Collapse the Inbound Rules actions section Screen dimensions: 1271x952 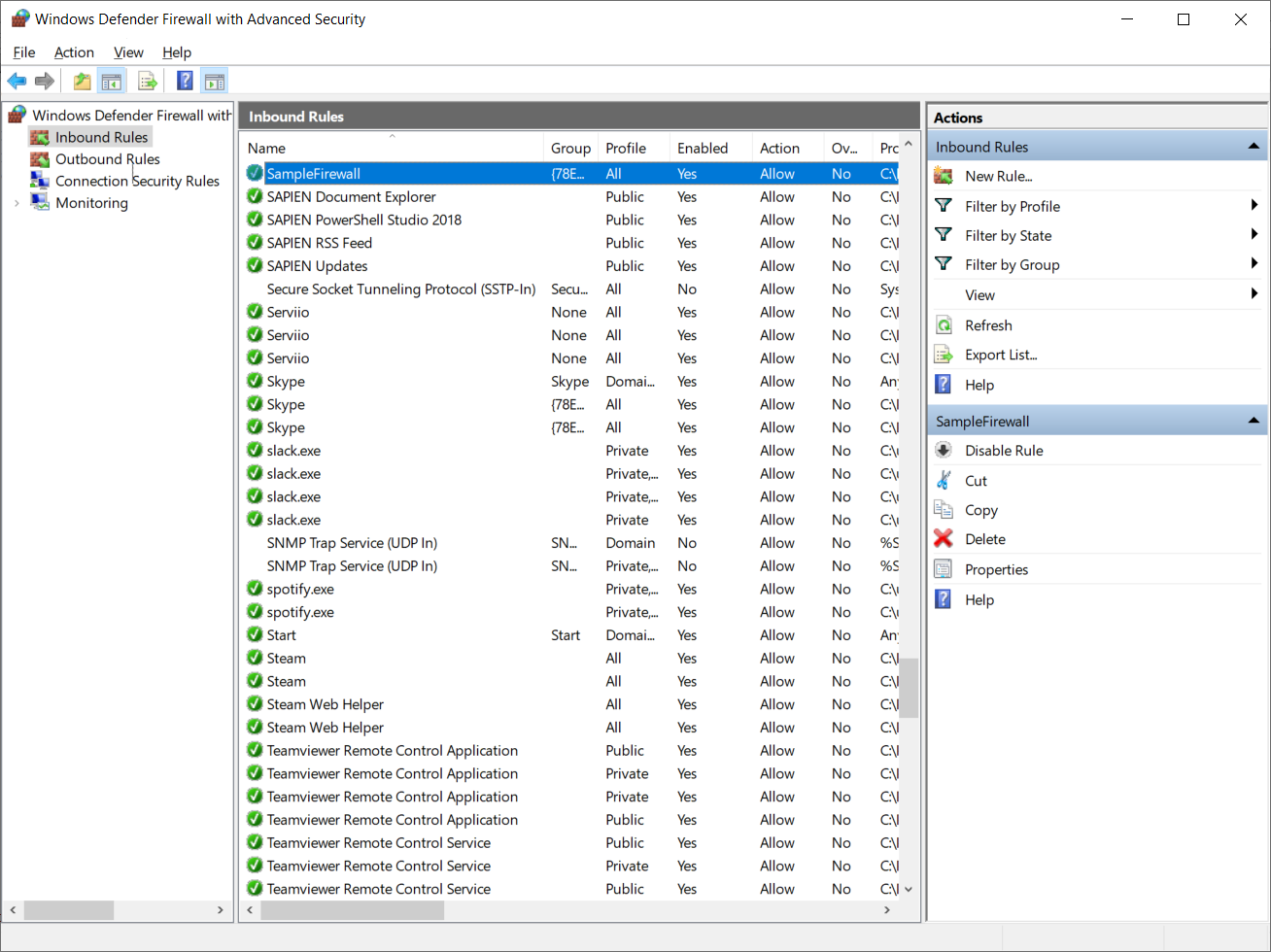pyautogui.click(x=1254, y=147)
